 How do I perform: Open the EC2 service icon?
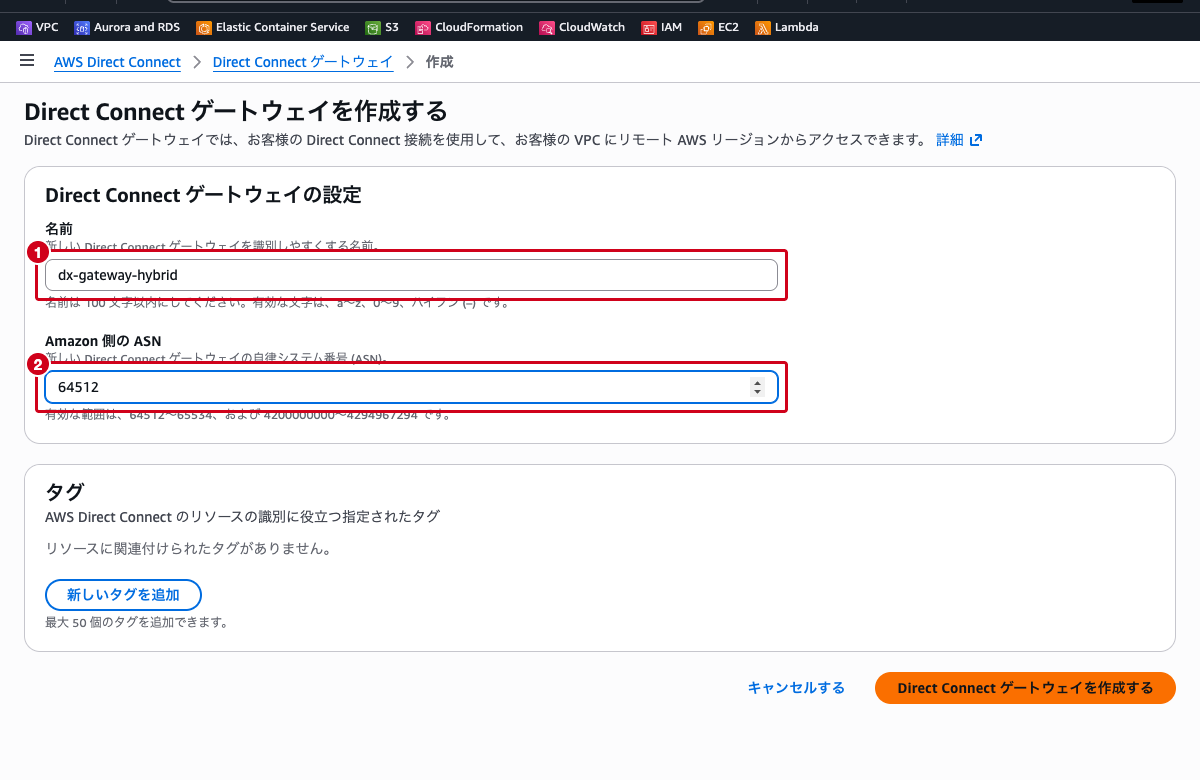(706, 28)
